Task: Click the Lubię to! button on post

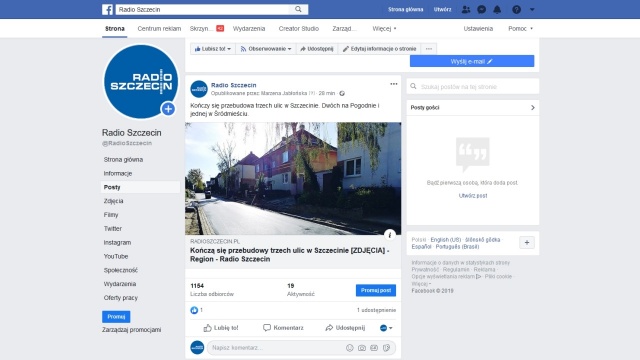Action: (221, 328)
